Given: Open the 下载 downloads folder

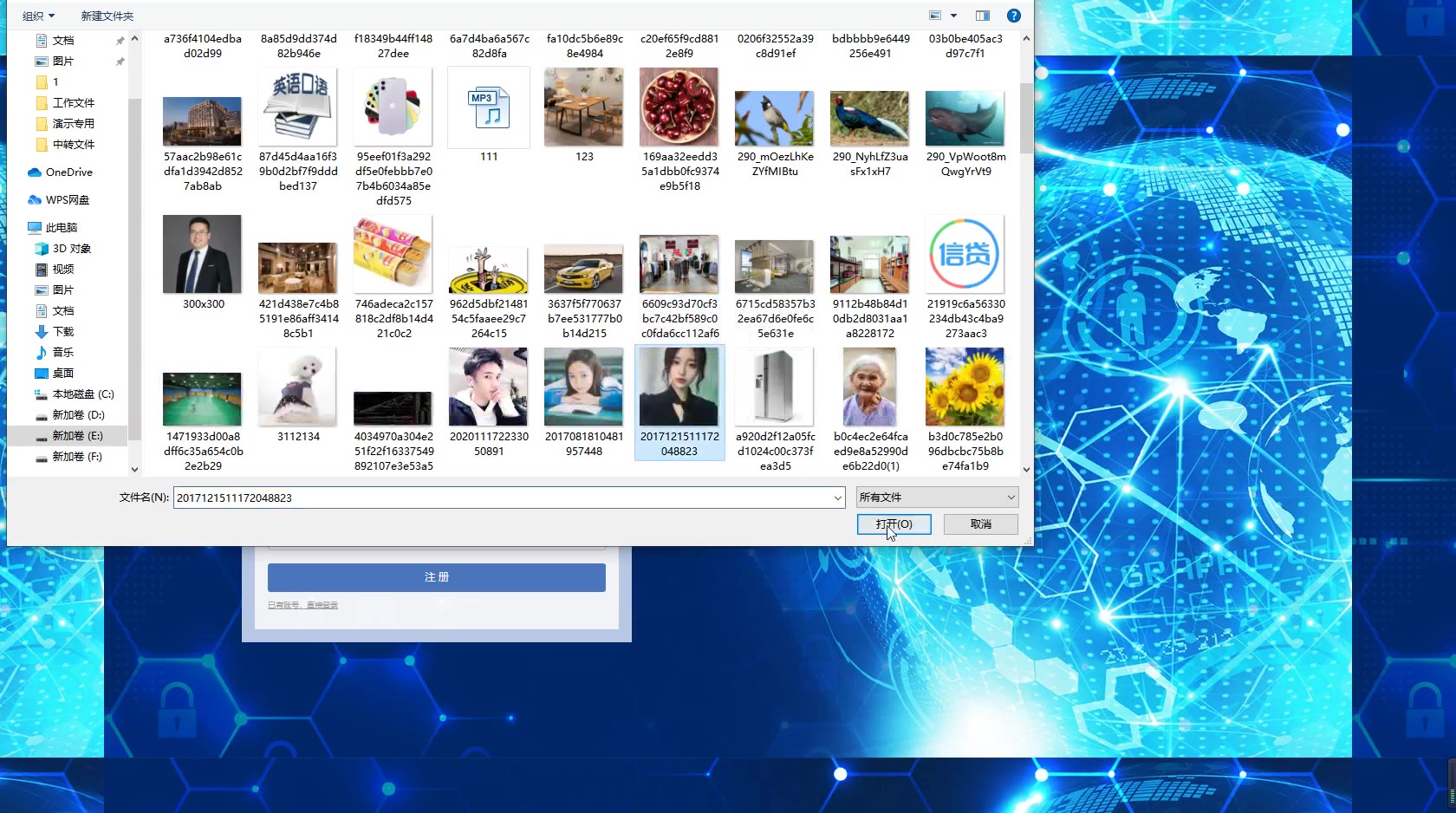Looking at the screenshot, I should pyautogui.click(x=63, y=332).
